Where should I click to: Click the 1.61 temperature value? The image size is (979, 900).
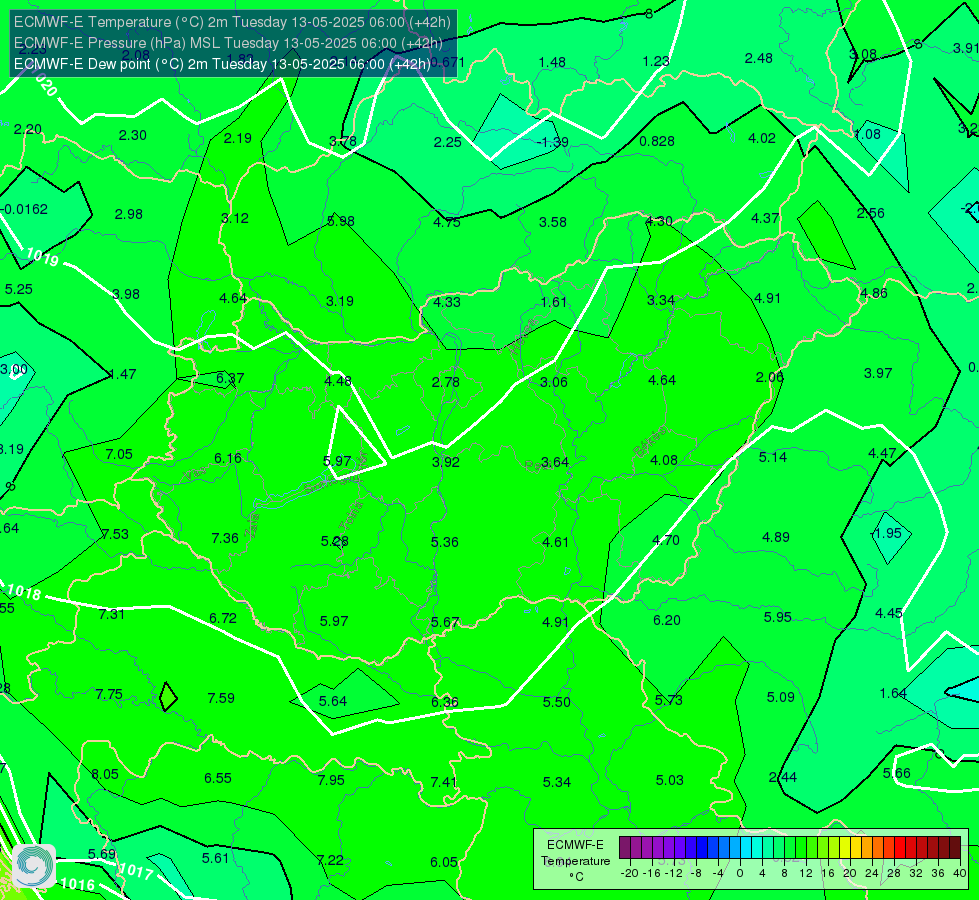pos(554,302)
